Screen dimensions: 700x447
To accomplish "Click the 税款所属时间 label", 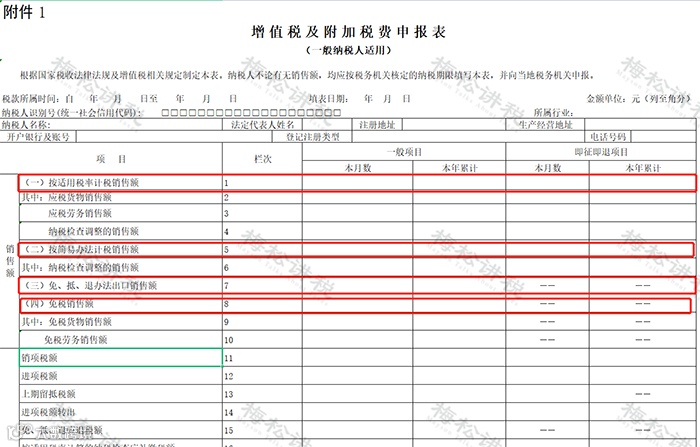I will coord(33,99).
